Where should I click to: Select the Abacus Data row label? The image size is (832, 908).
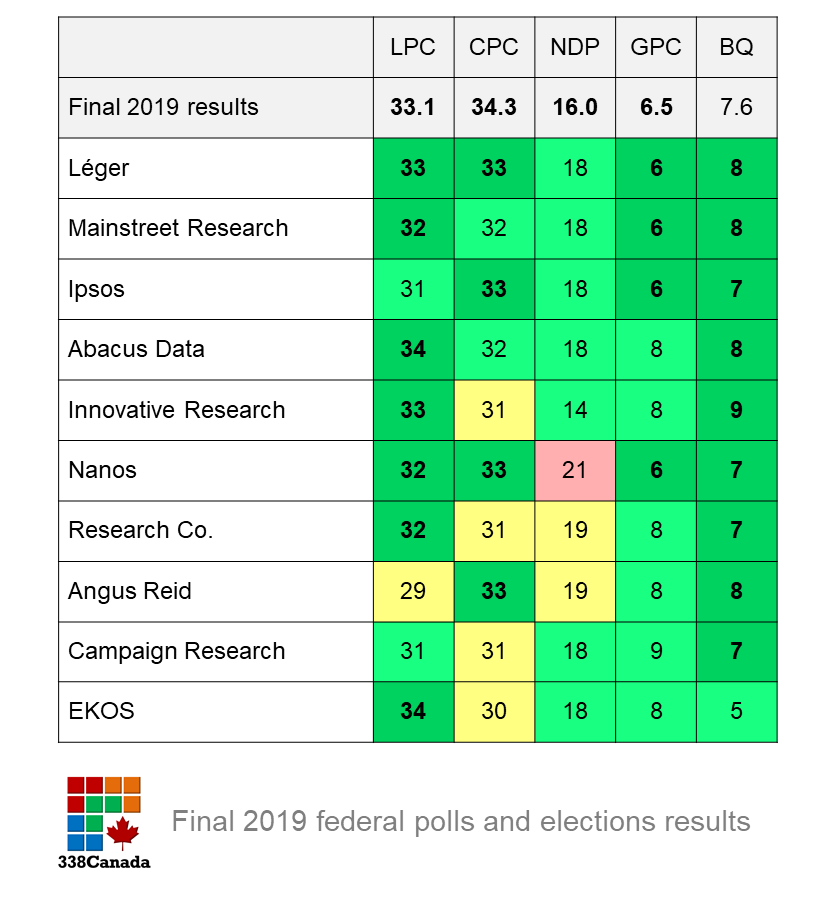(136, 349)
